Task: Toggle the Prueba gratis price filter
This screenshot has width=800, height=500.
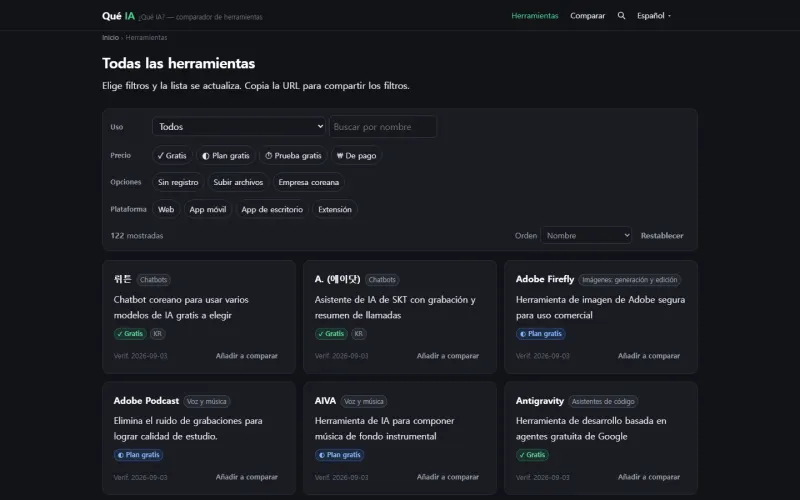Action: pos(293,156)
